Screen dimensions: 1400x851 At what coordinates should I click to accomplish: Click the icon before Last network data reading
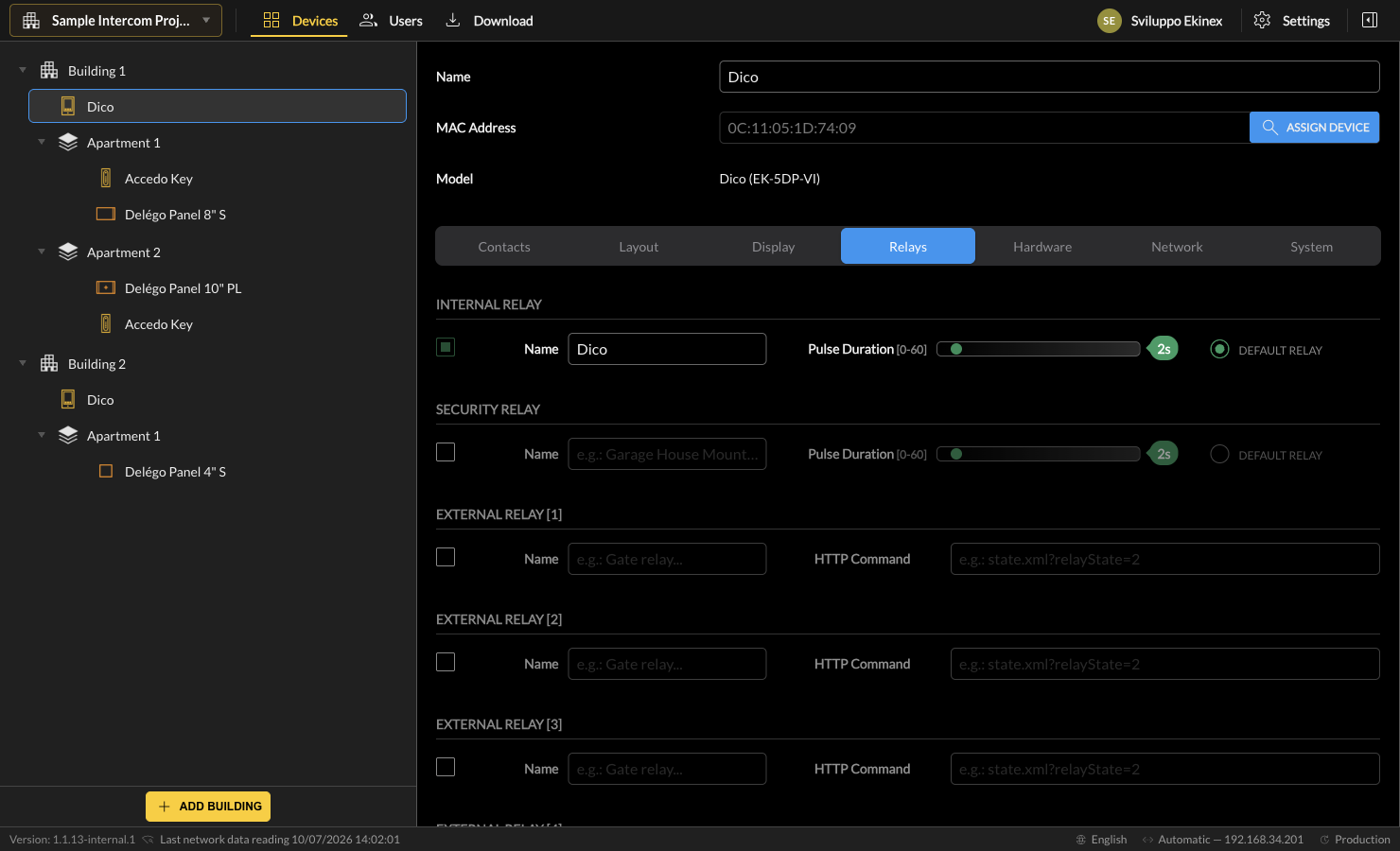click(148, 840)
